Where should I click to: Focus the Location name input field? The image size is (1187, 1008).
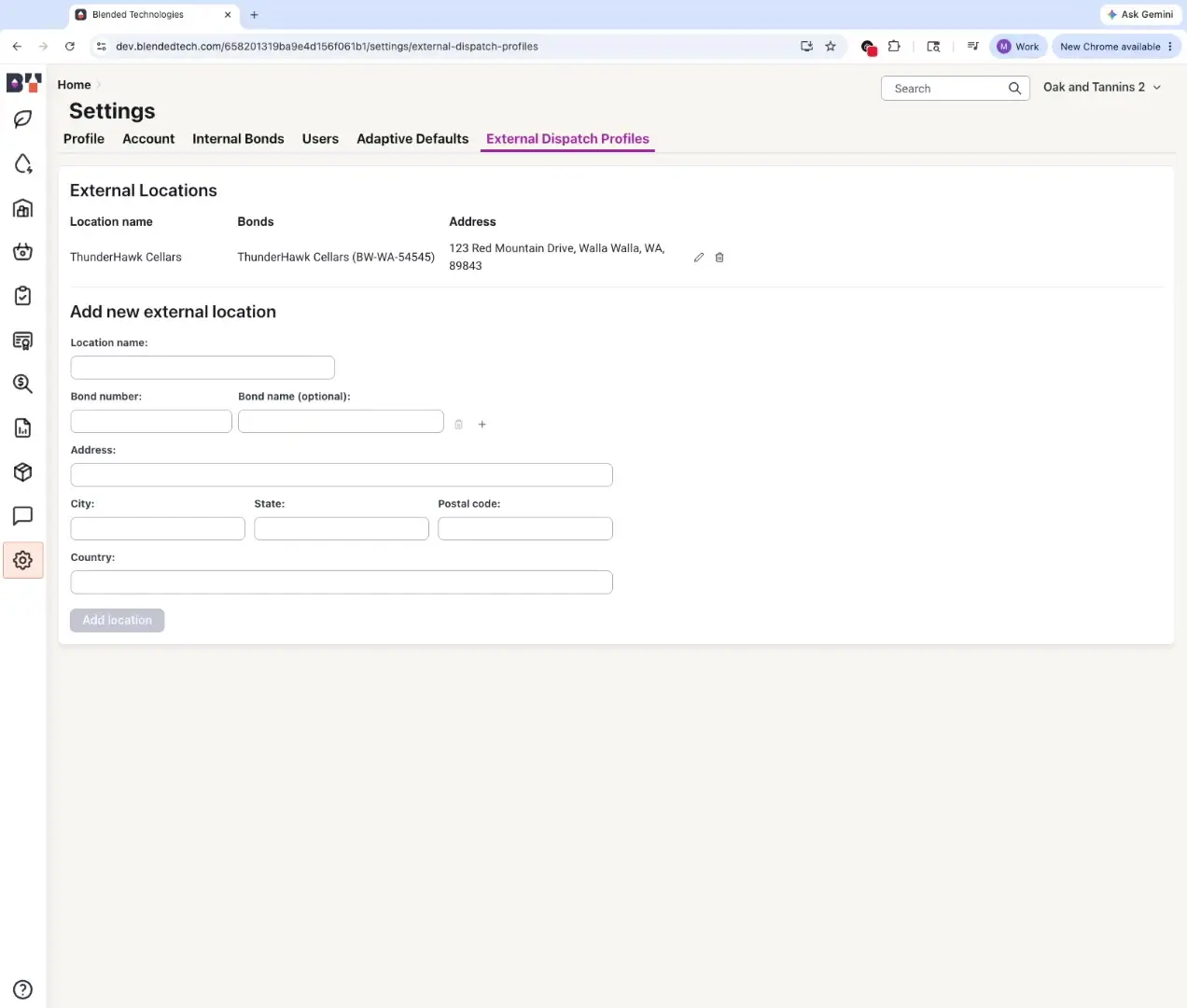pos(202,368)
